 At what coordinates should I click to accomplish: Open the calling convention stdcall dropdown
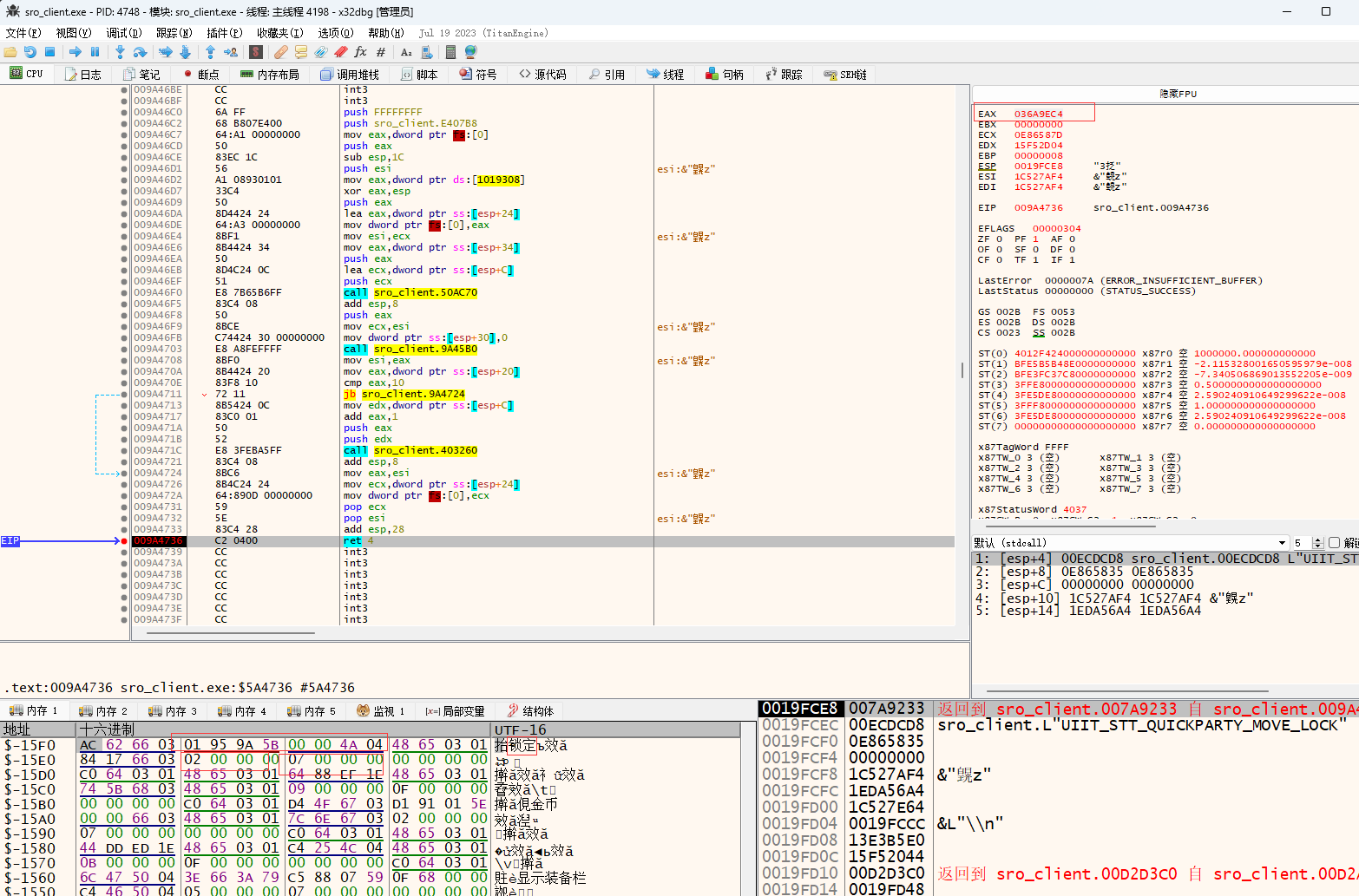coord(1130,543)
